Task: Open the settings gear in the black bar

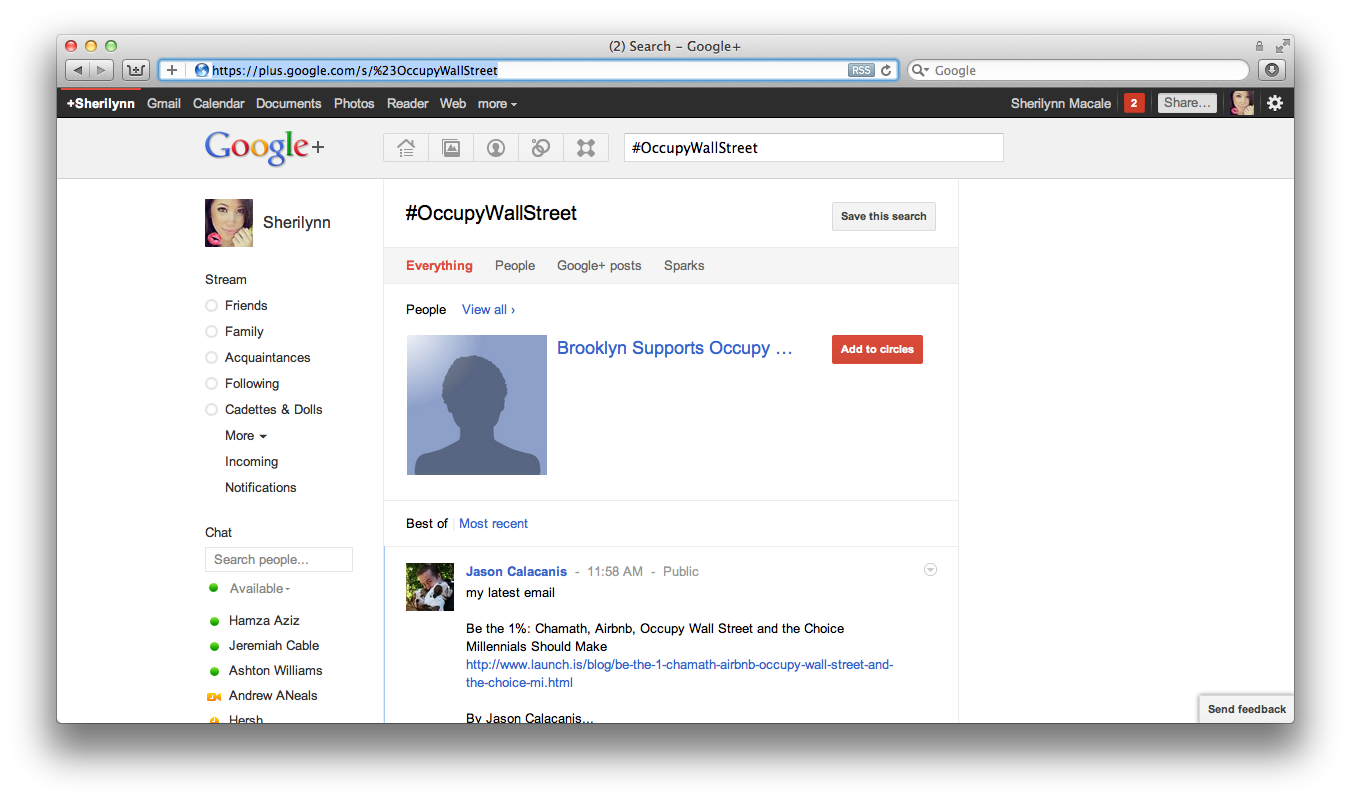Action: [1275, 103]
